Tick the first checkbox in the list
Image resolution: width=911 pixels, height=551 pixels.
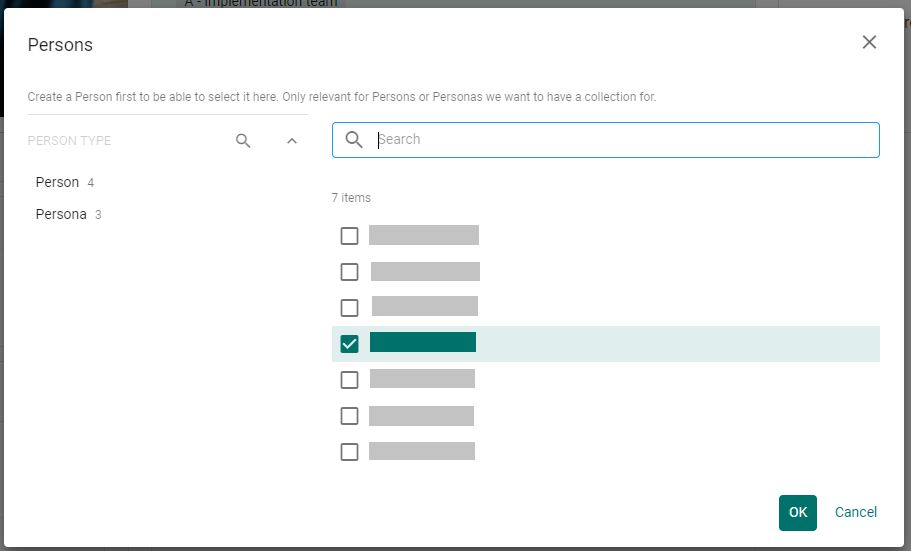click(349, 236)
